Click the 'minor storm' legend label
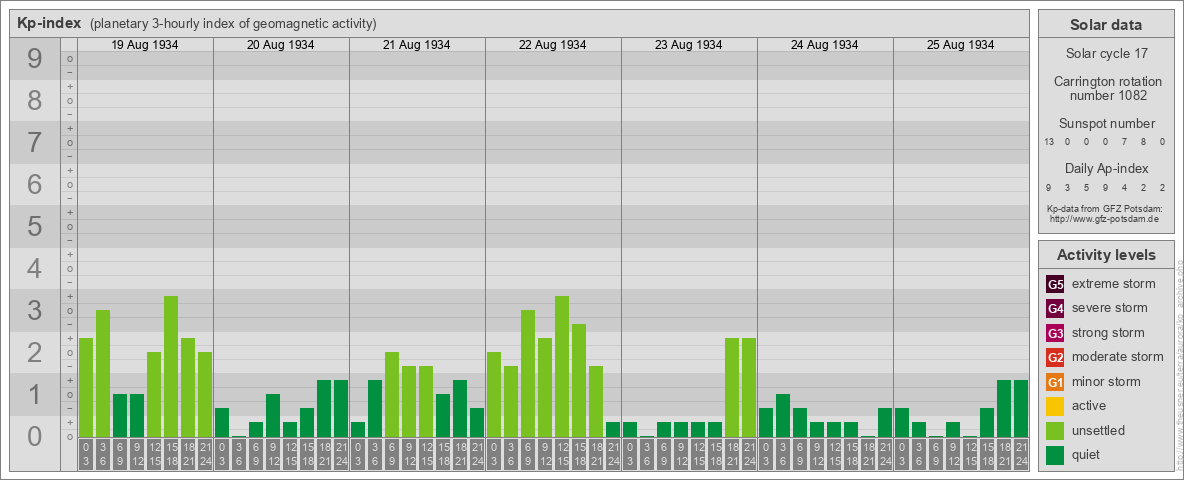The height and width of the screenshot is (480, 1184). [x=1106, y=382]
